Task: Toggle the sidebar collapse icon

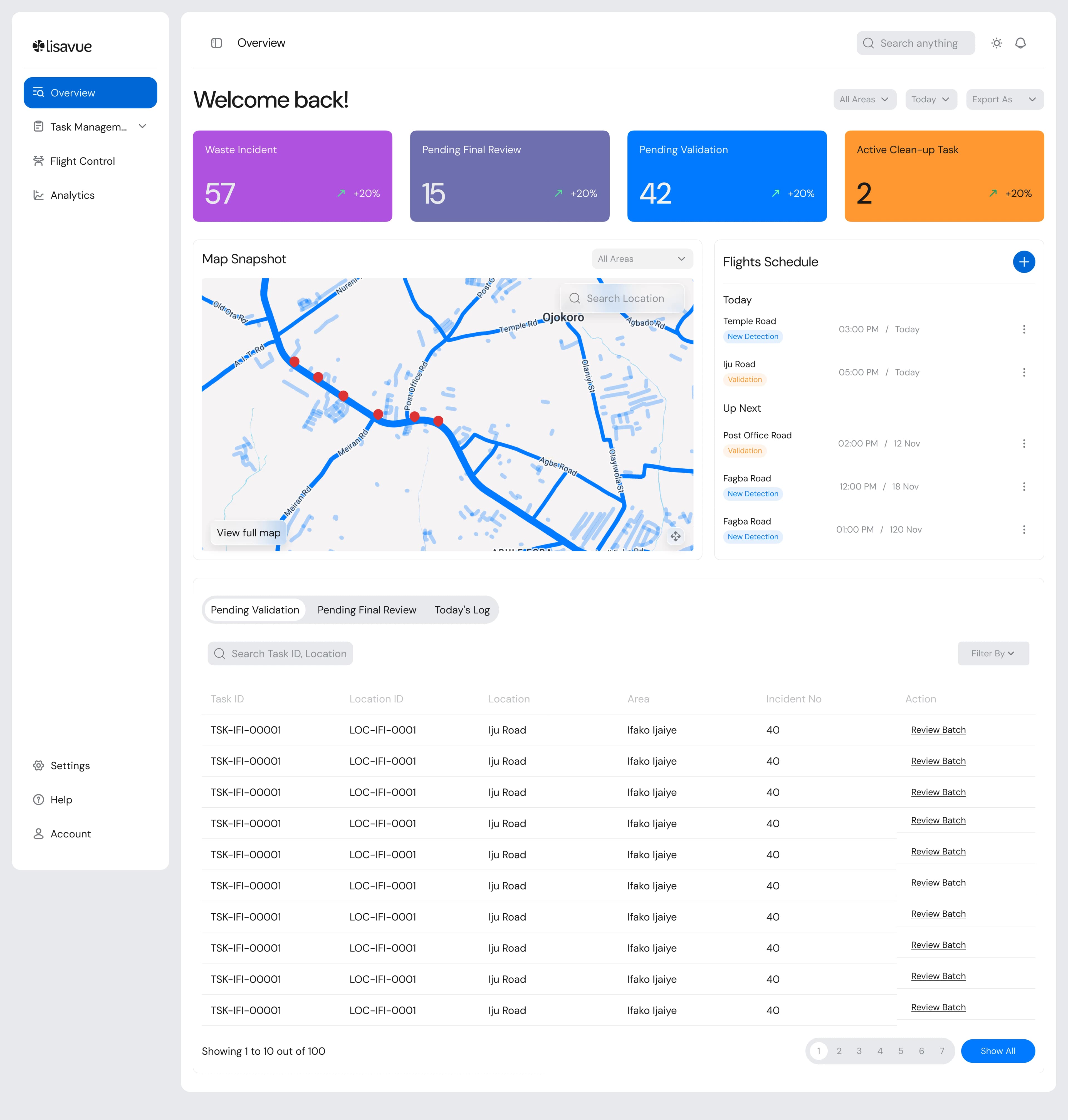Action: click(216, 43)
